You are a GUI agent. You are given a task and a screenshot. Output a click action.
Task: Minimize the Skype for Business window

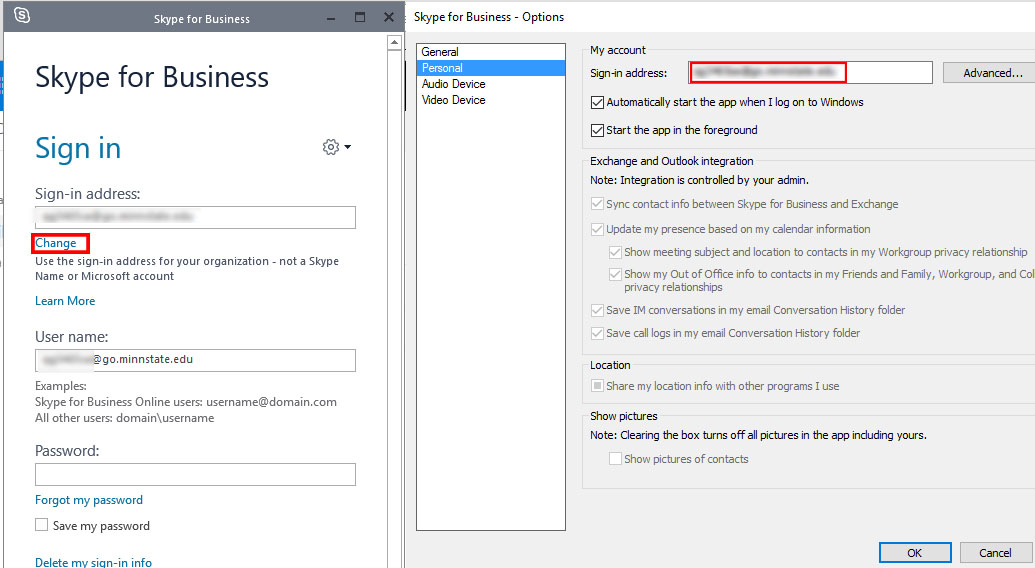[x=330, y=18]
